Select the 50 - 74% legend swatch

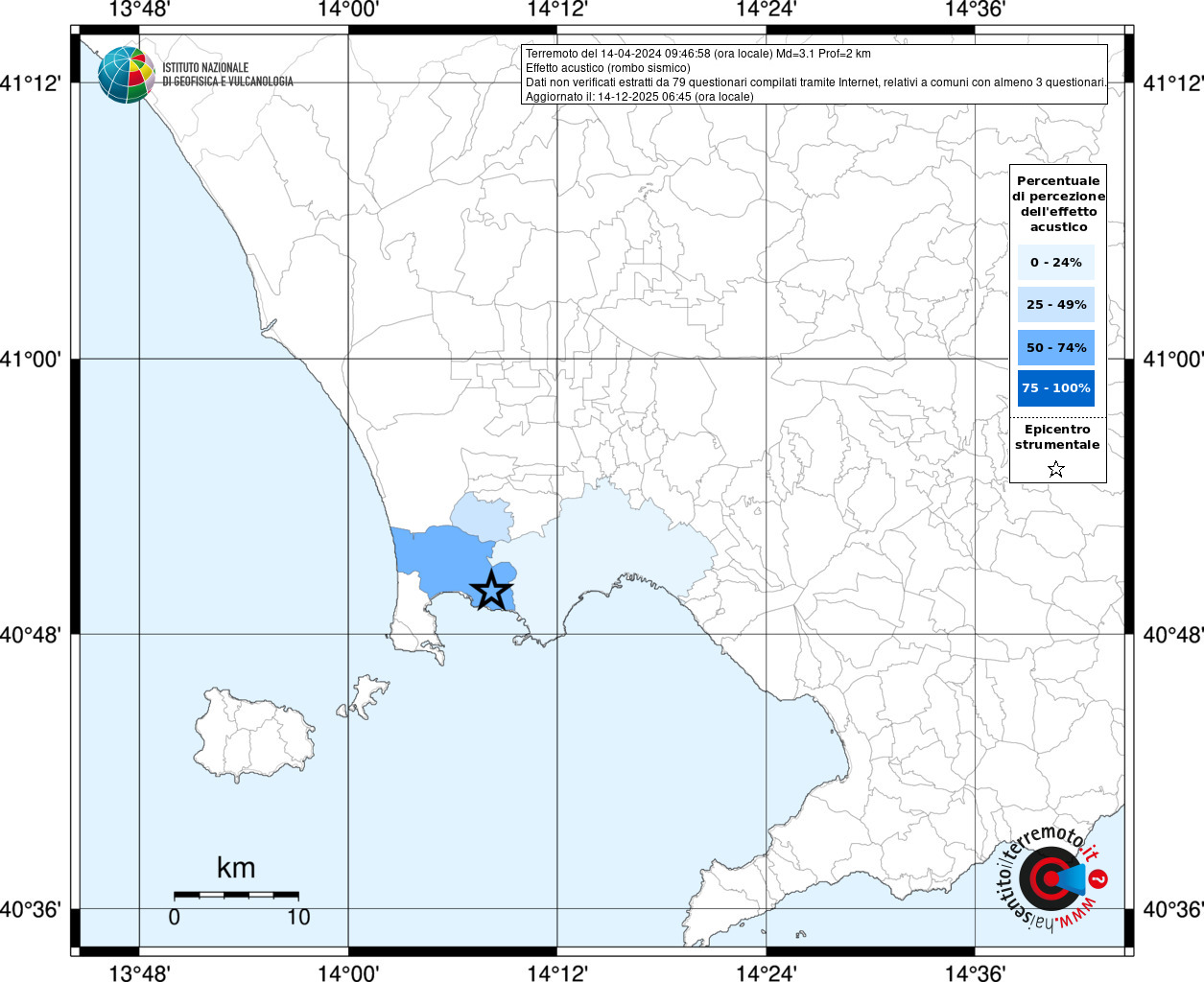coord(1056,347)
